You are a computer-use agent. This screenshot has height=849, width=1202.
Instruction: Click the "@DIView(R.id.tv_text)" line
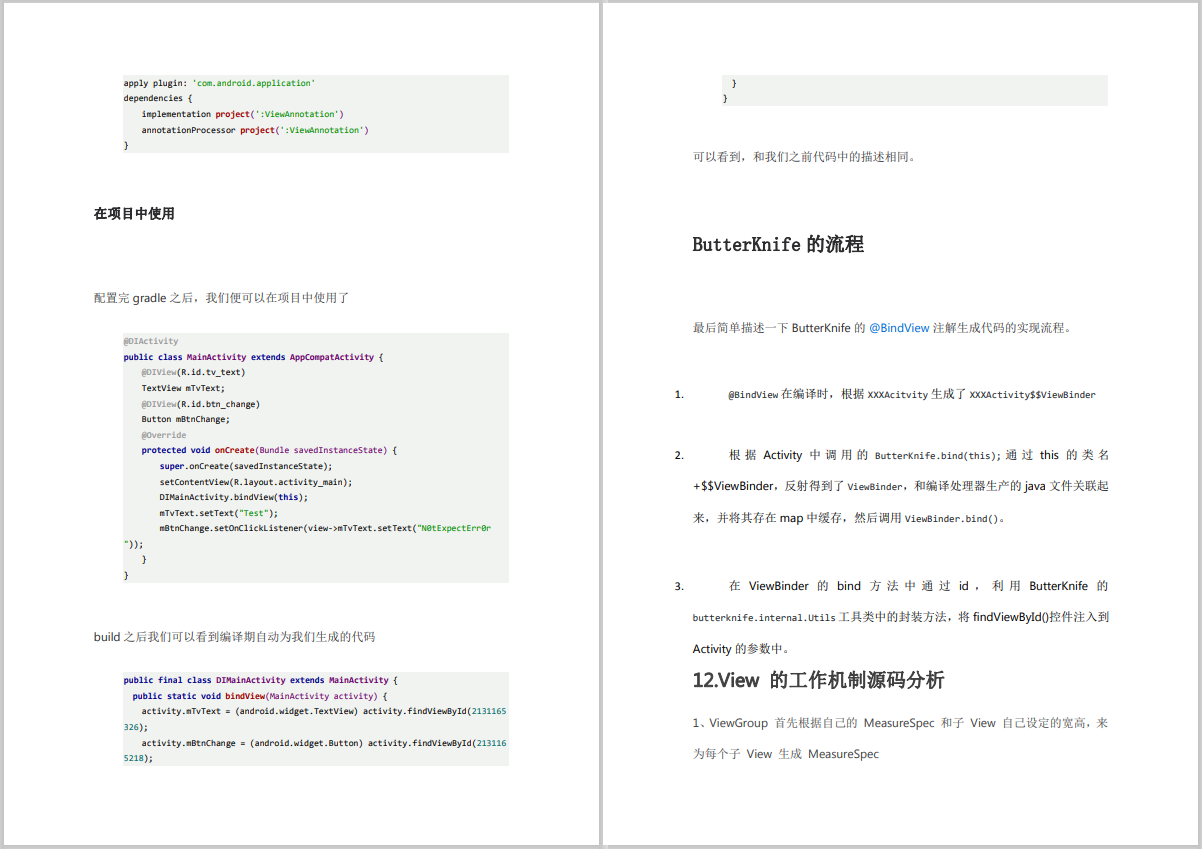pyautogui.click(x=193, y=372)
